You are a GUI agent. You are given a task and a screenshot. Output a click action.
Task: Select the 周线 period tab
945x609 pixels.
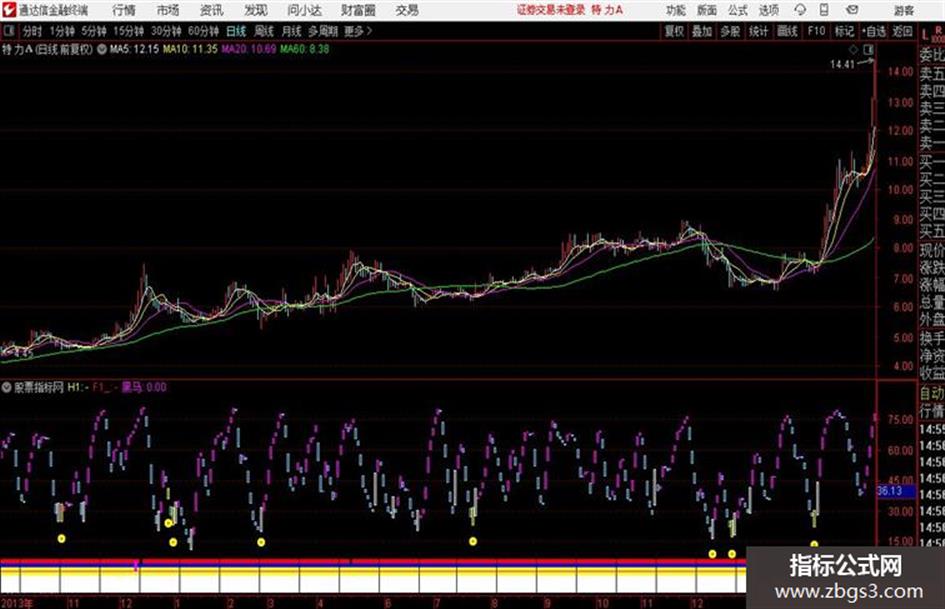pos(264,31)
